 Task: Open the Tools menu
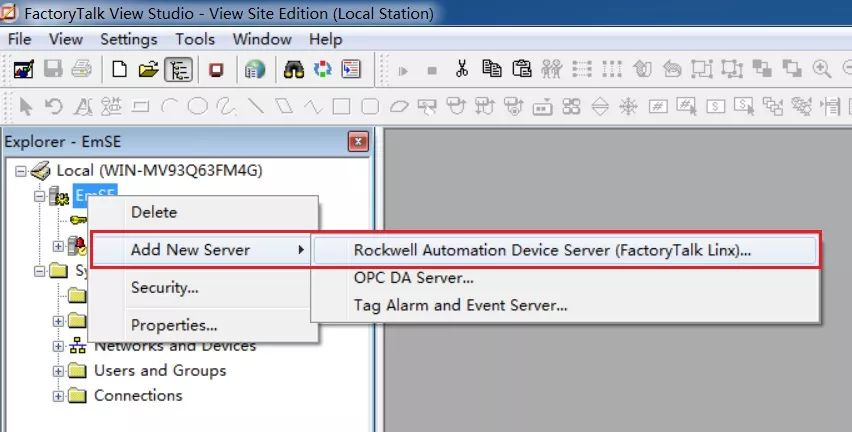[195, 39]
